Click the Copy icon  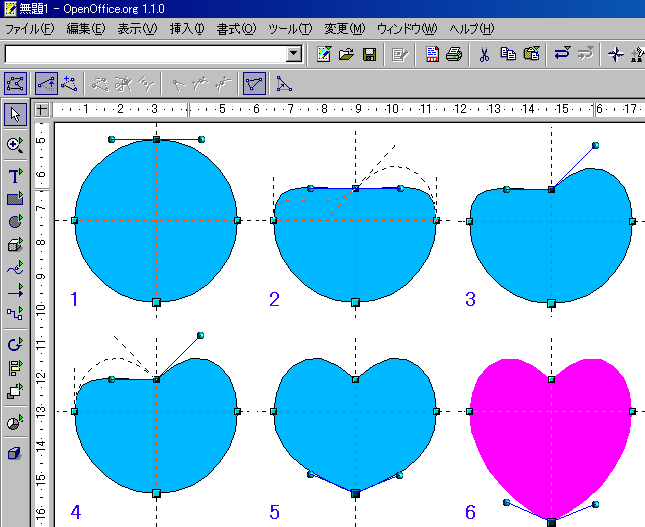point(508,54)
